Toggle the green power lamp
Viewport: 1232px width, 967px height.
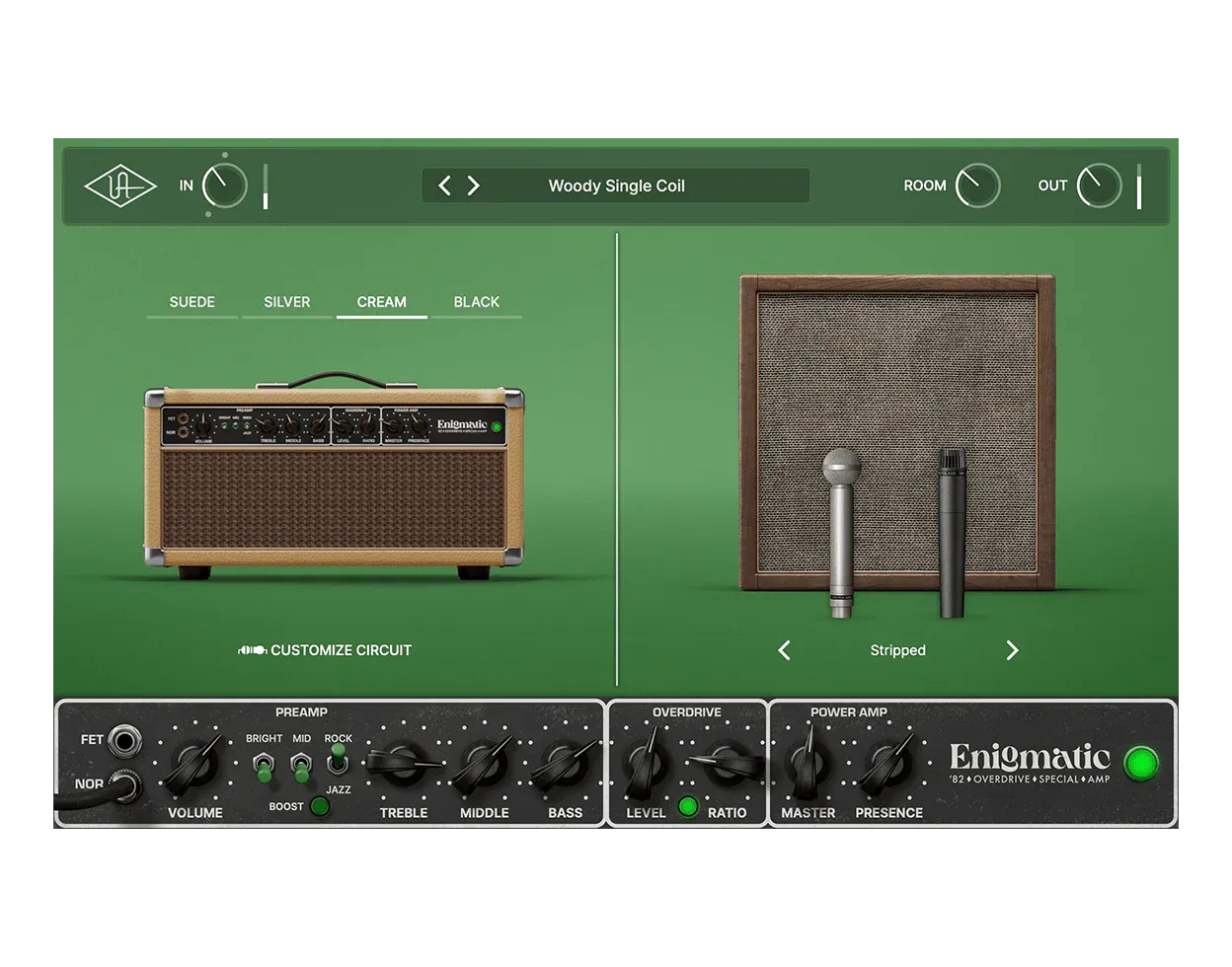click(x=1141, y=764)
